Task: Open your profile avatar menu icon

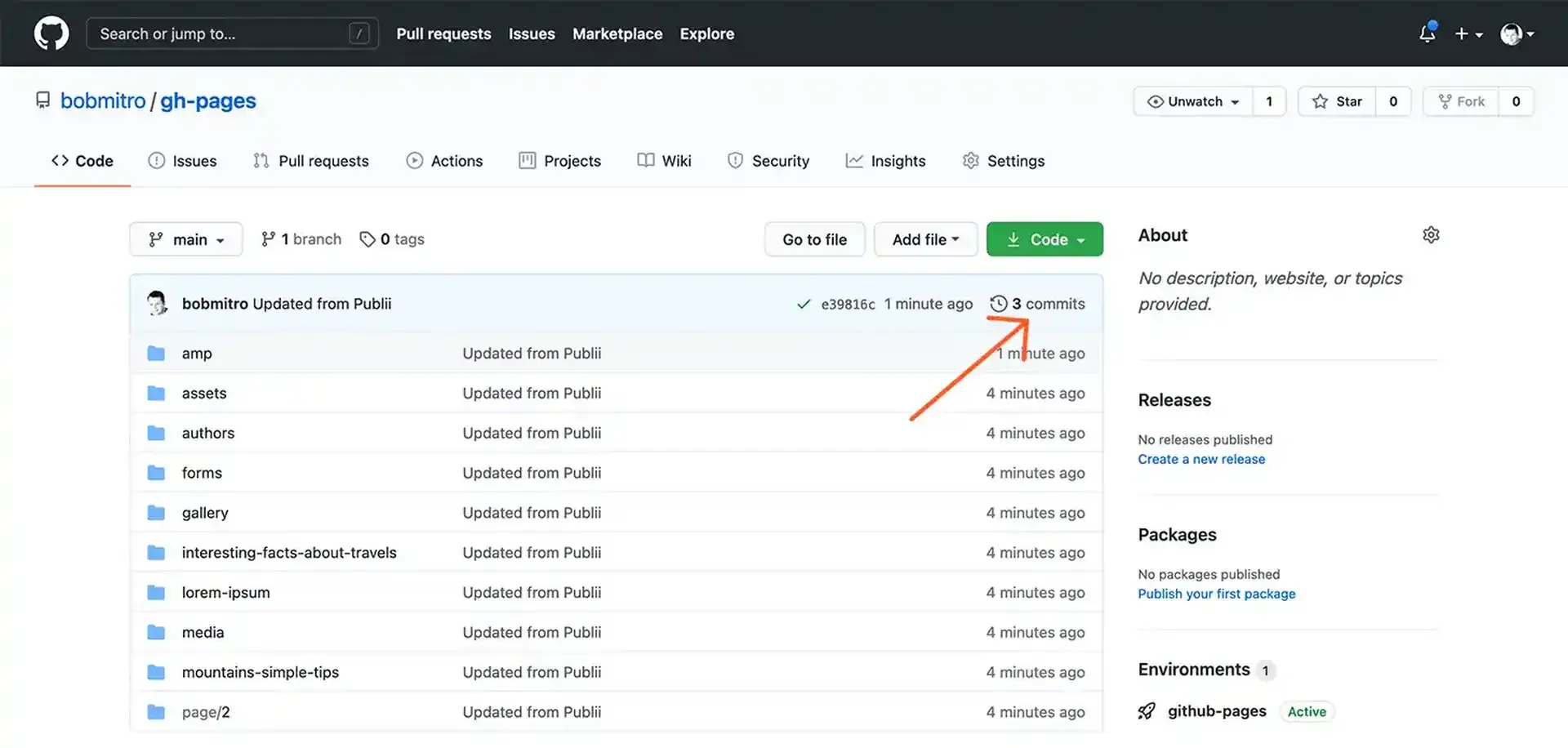Action: coord(1512,33)
